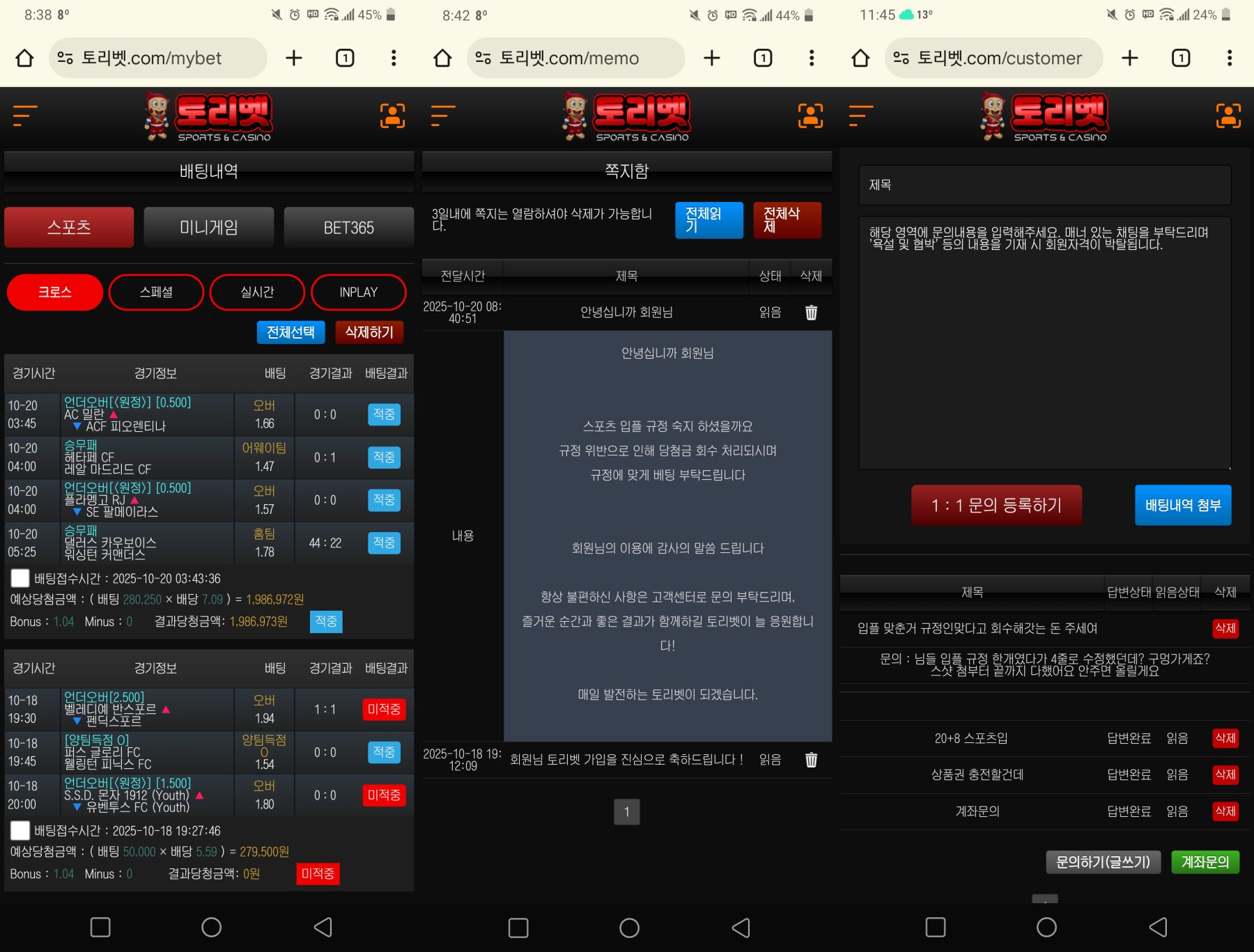
Task: Tap the 제목 title input field
Action: pyautogui.click(x=1044, y=185)
